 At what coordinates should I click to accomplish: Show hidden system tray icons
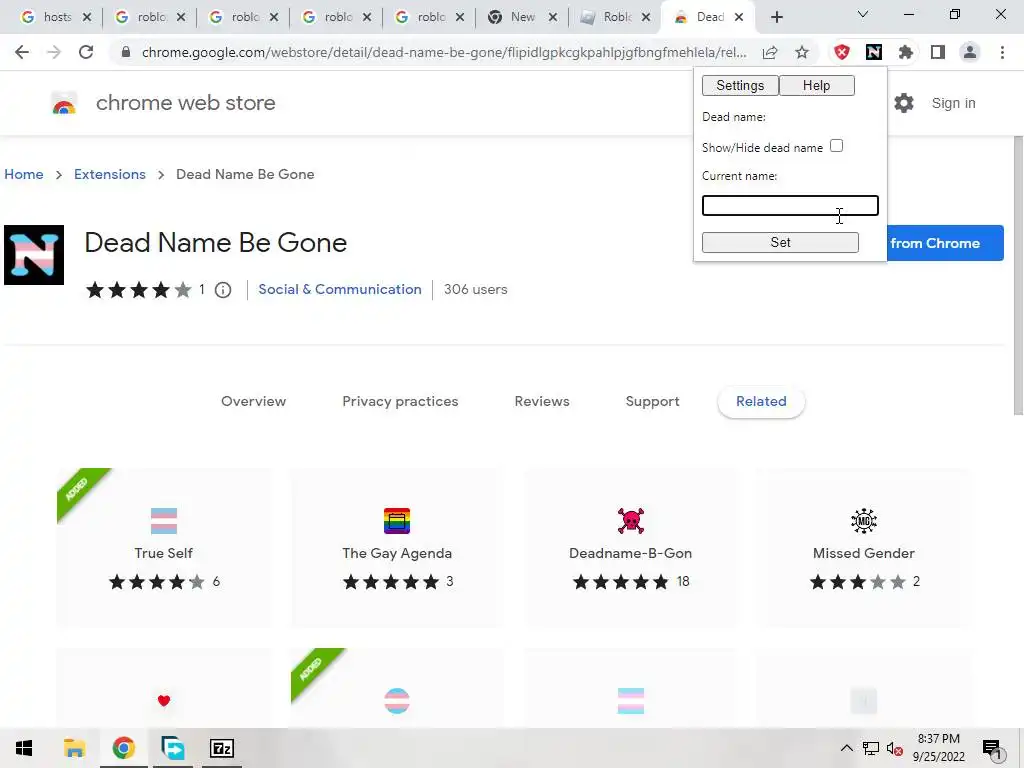[846, 748]
